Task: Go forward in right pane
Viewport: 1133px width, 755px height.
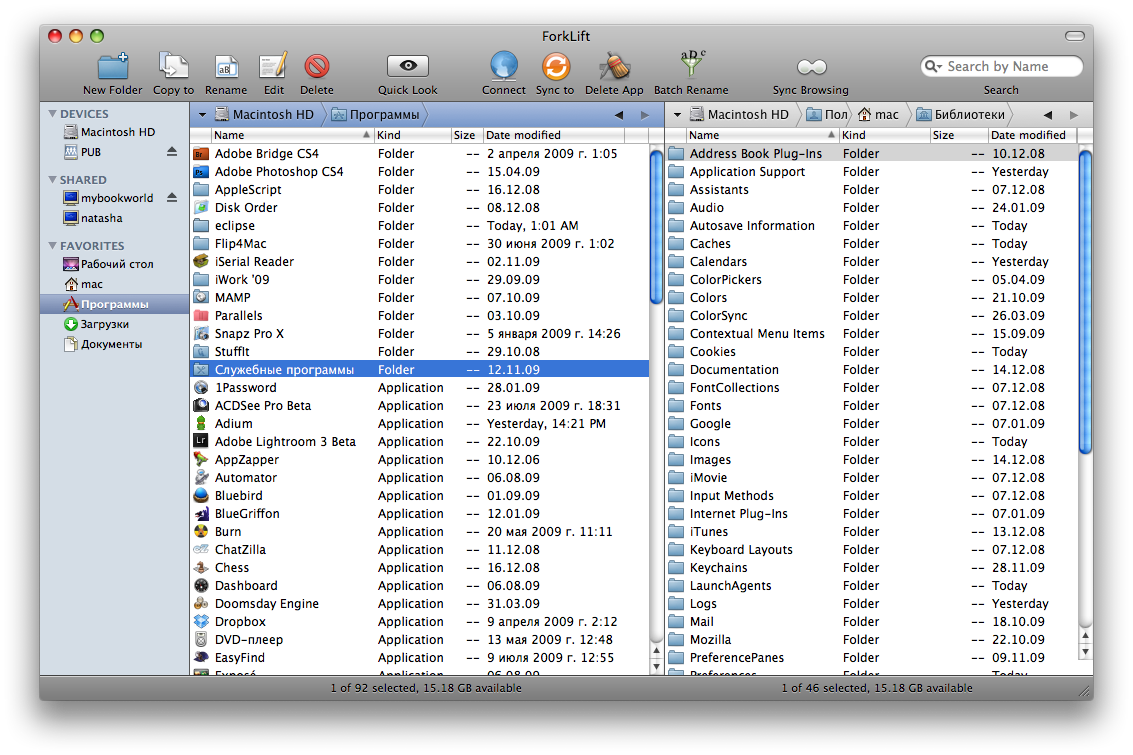Action: click(1074, 115)
